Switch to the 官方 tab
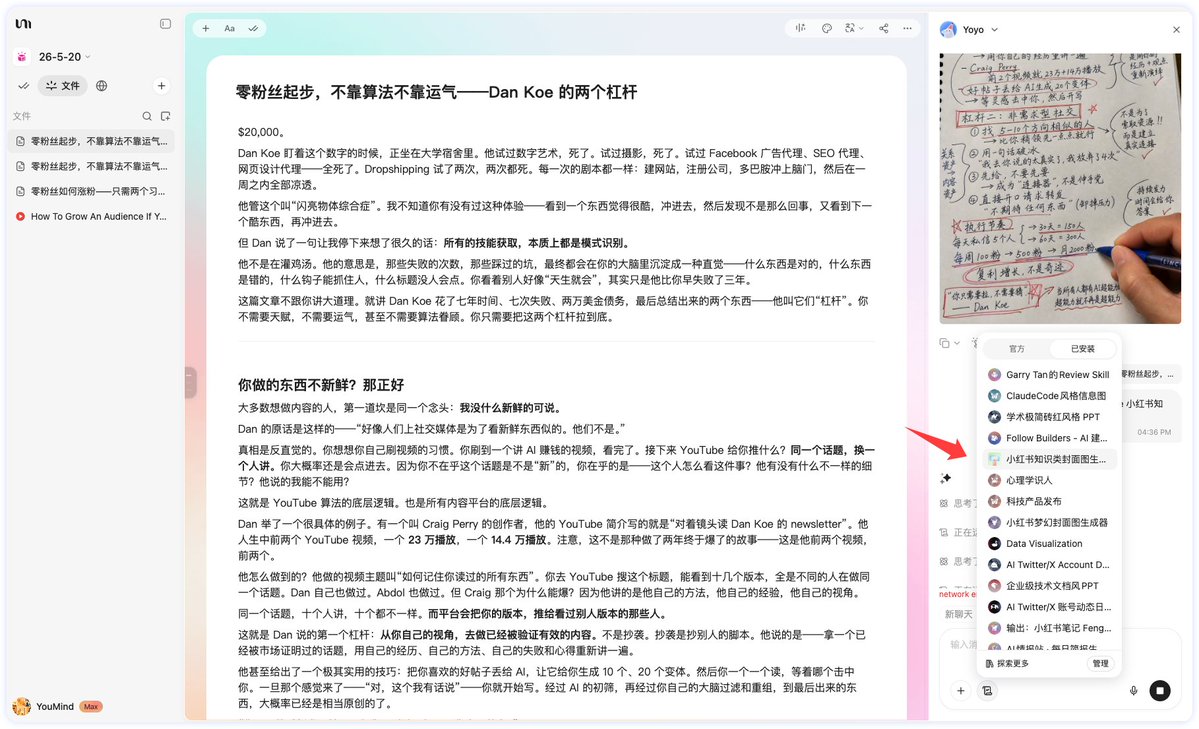This screenshot has width=1199, height=729. click(x=1016, y=349)
